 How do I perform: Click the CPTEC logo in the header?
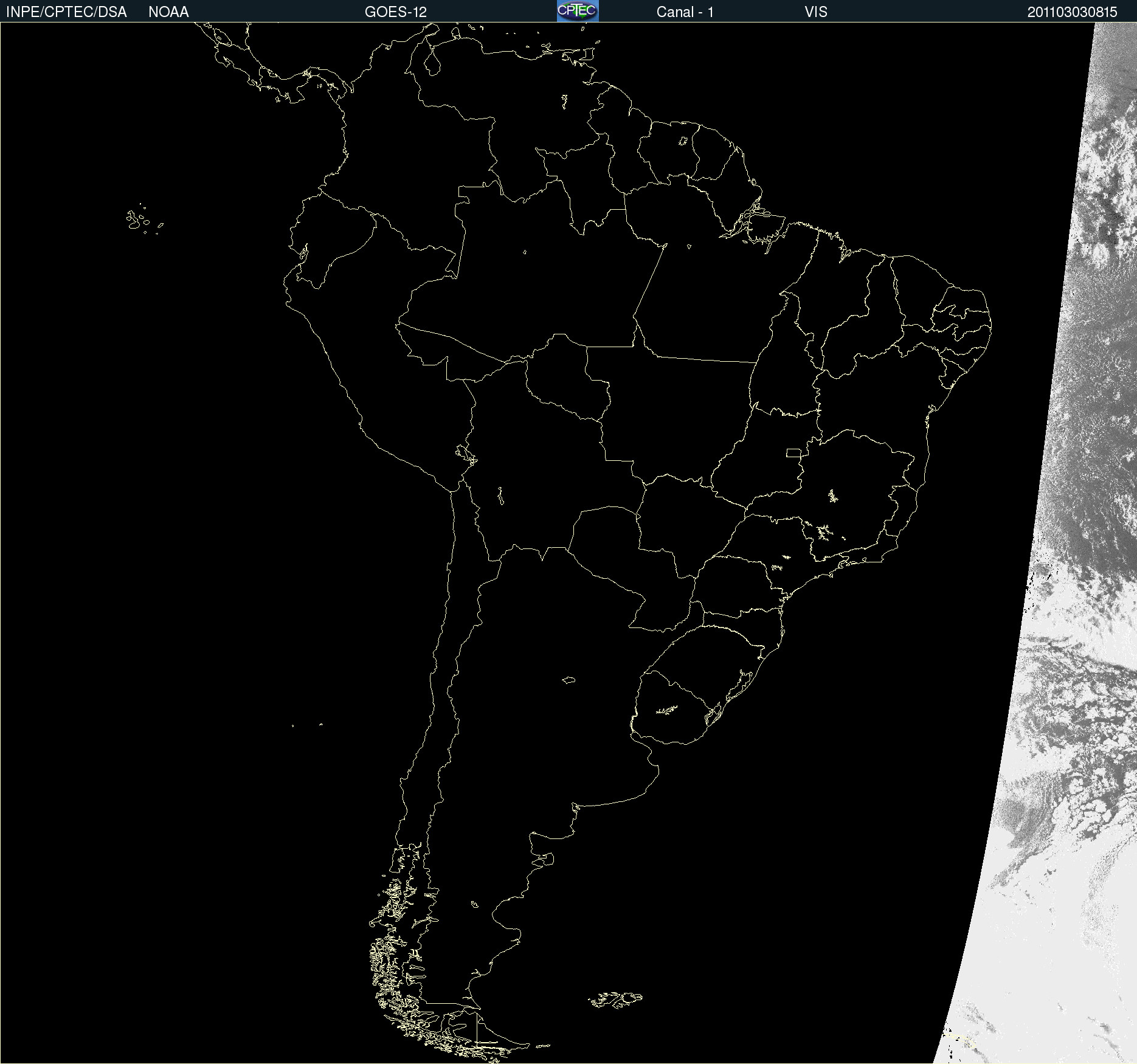(x=578, y=11)
